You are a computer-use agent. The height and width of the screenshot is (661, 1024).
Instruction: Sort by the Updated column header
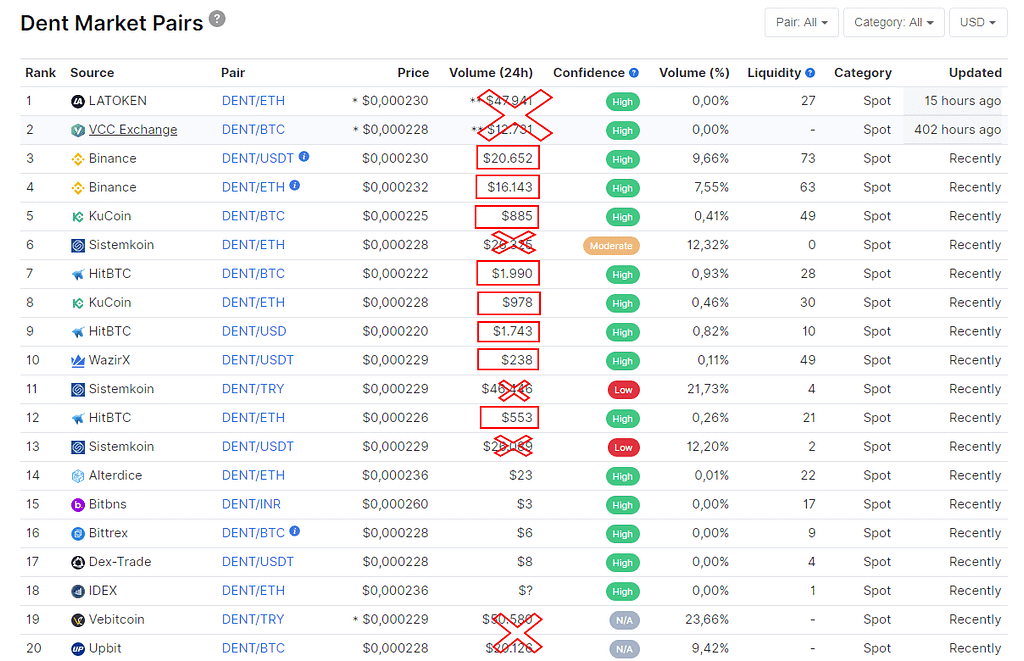(x=975, y=73)
